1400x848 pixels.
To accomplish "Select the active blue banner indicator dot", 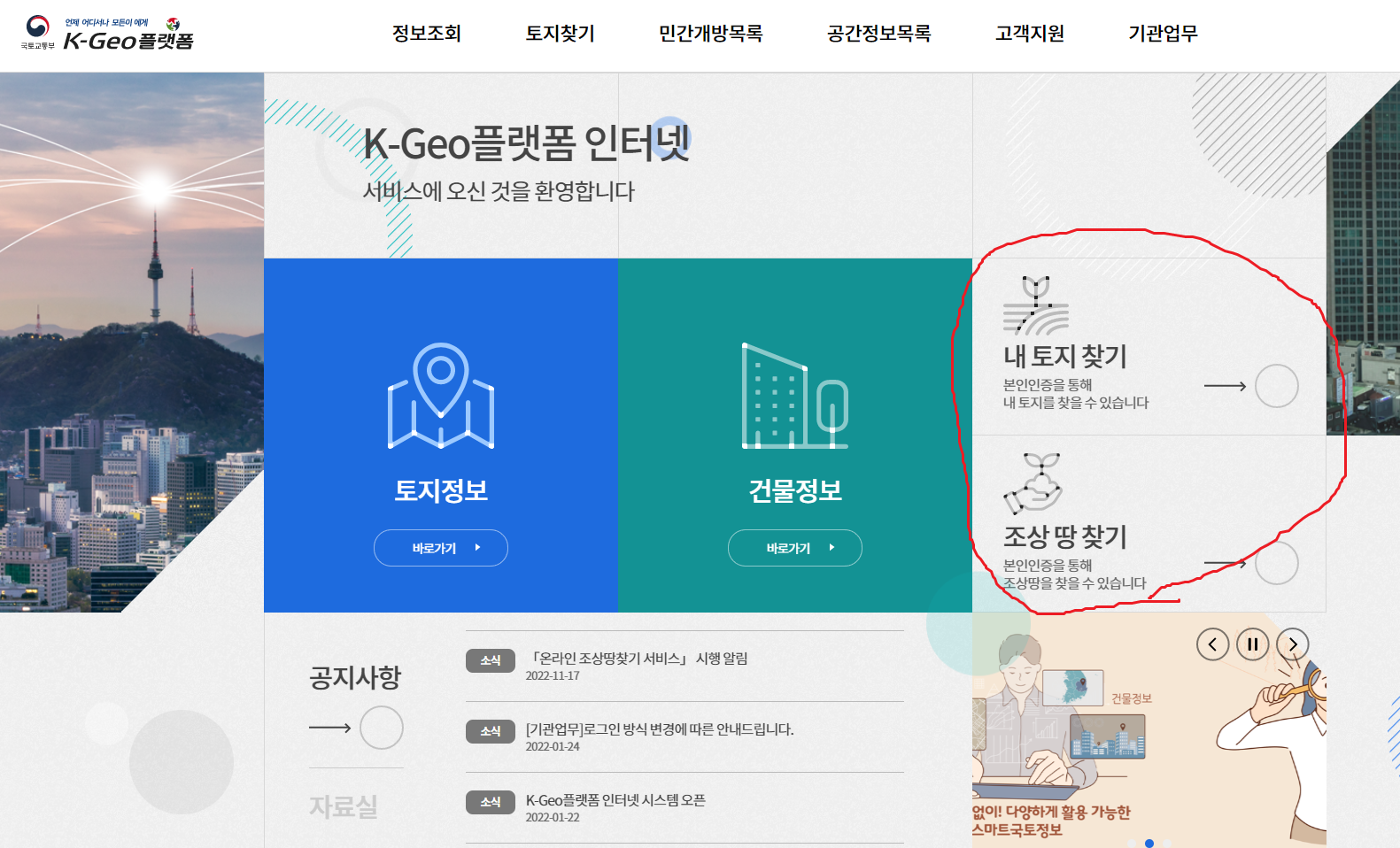I will (1149, 843).
